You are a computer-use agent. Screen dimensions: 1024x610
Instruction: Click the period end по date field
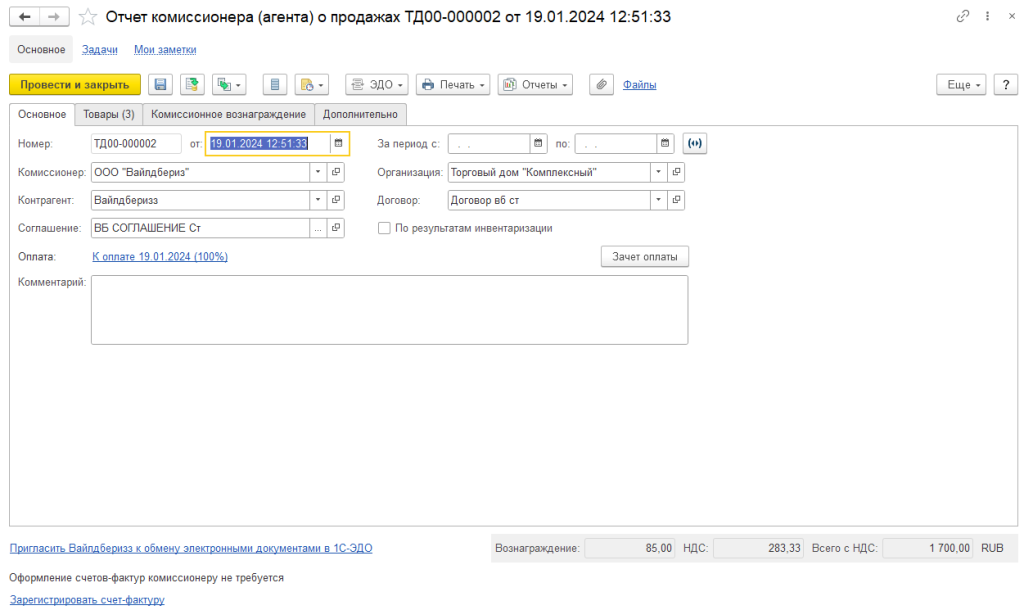click(x=615, y=144)
